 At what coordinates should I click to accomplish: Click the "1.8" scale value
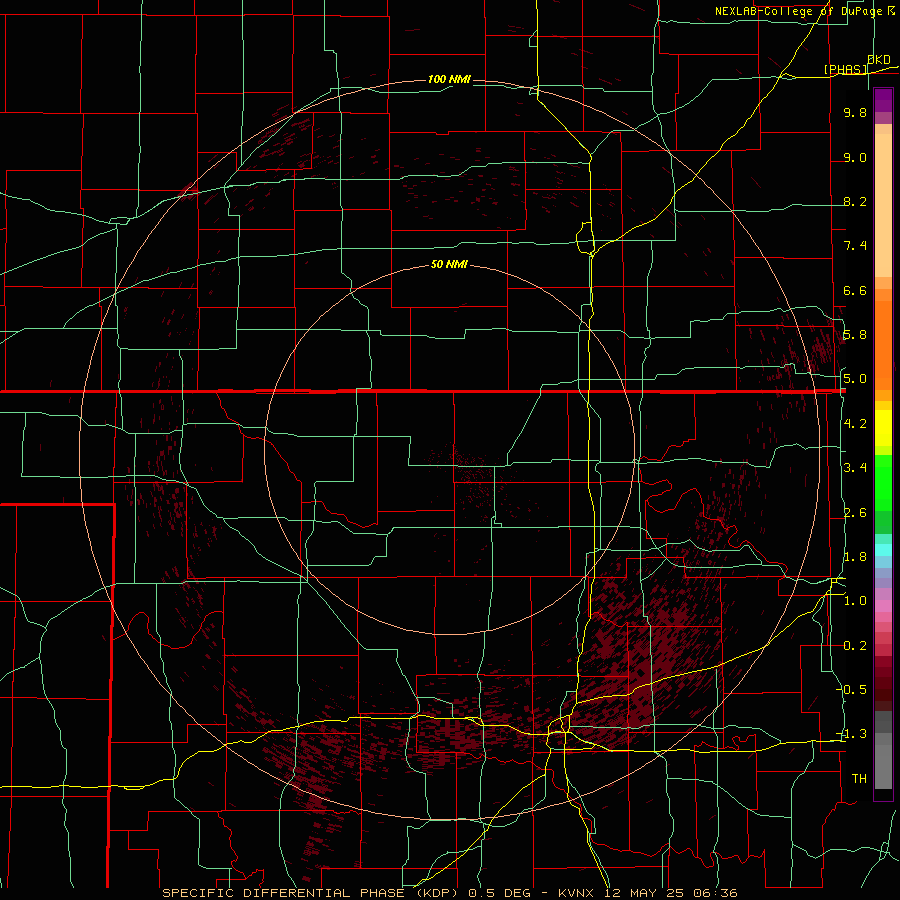tap(855, 557)
